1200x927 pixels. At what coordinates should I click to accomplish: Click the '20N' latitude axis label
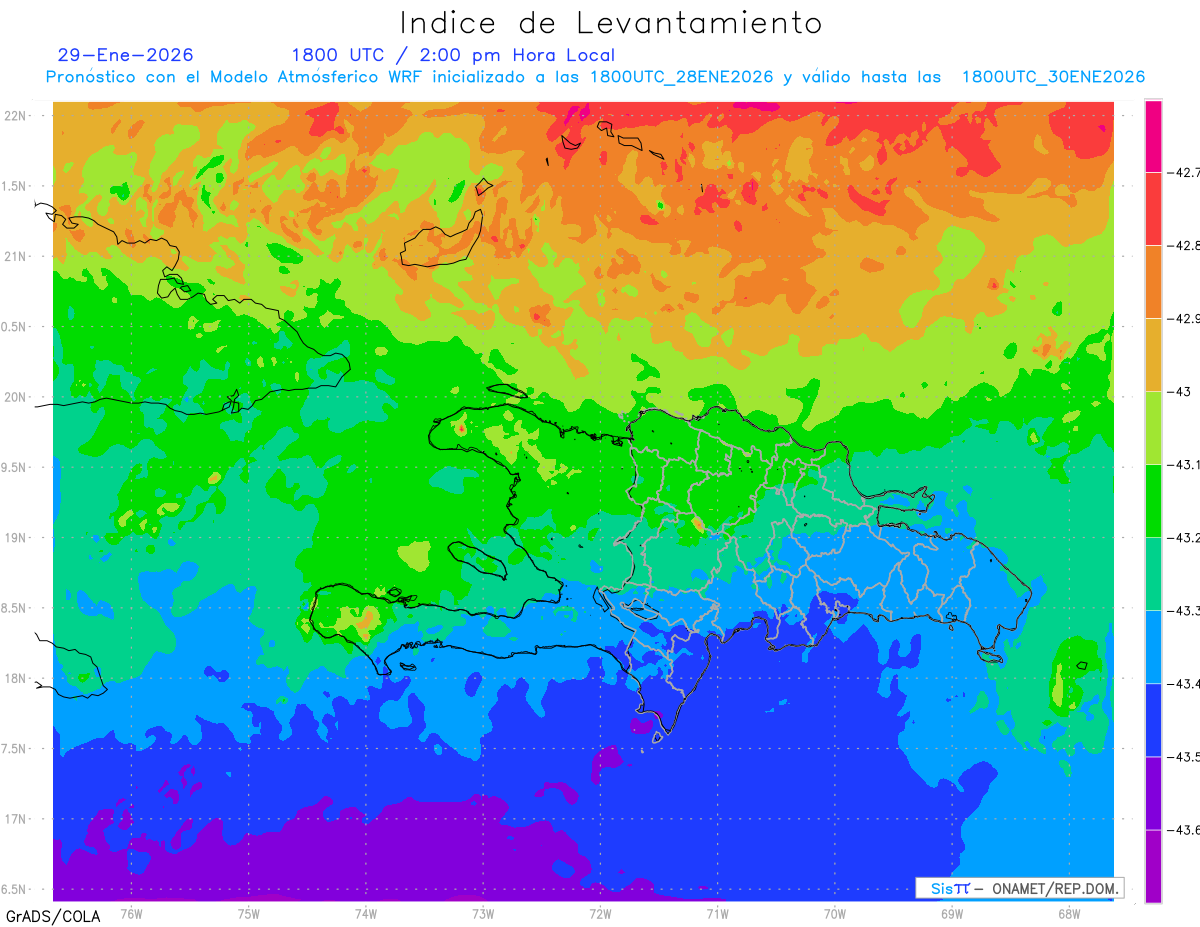pyautogui.click(x=15, y=397)
